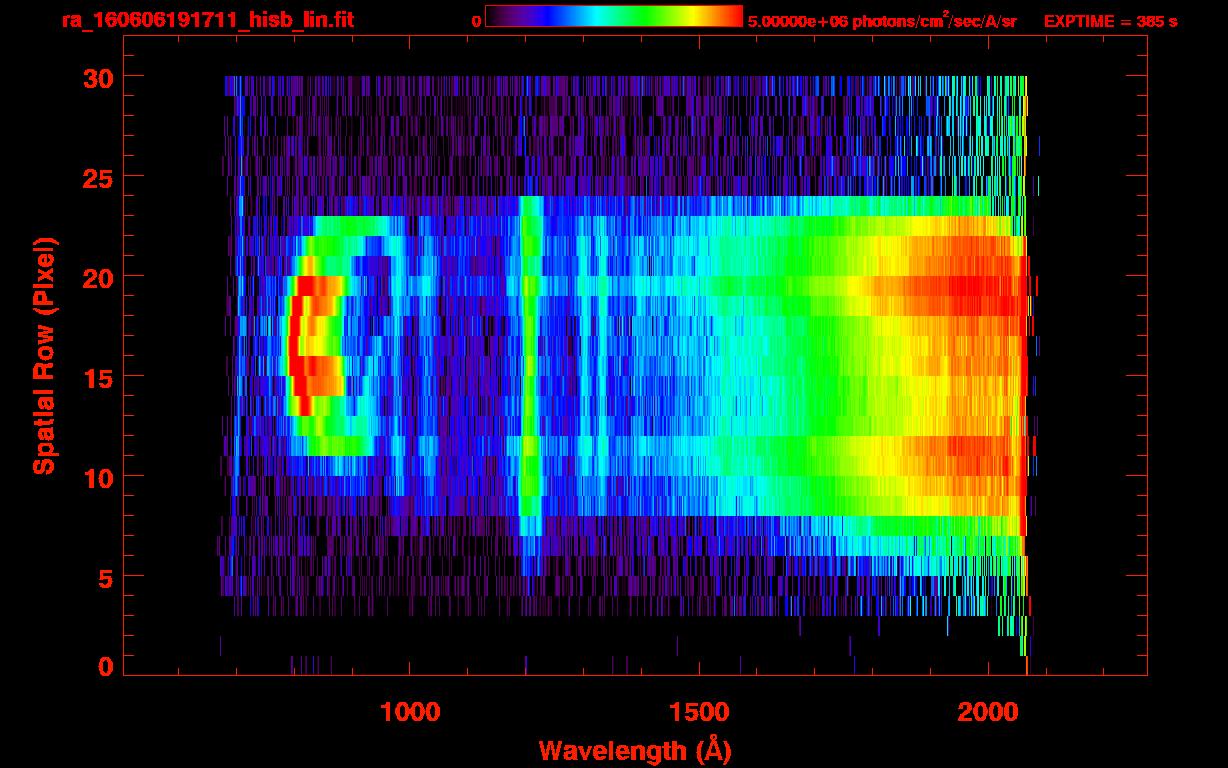The height and width of the screenshot is (768, 1228).
Task: Click the 1500 wavelength tick label
Action: click(698, 712)
